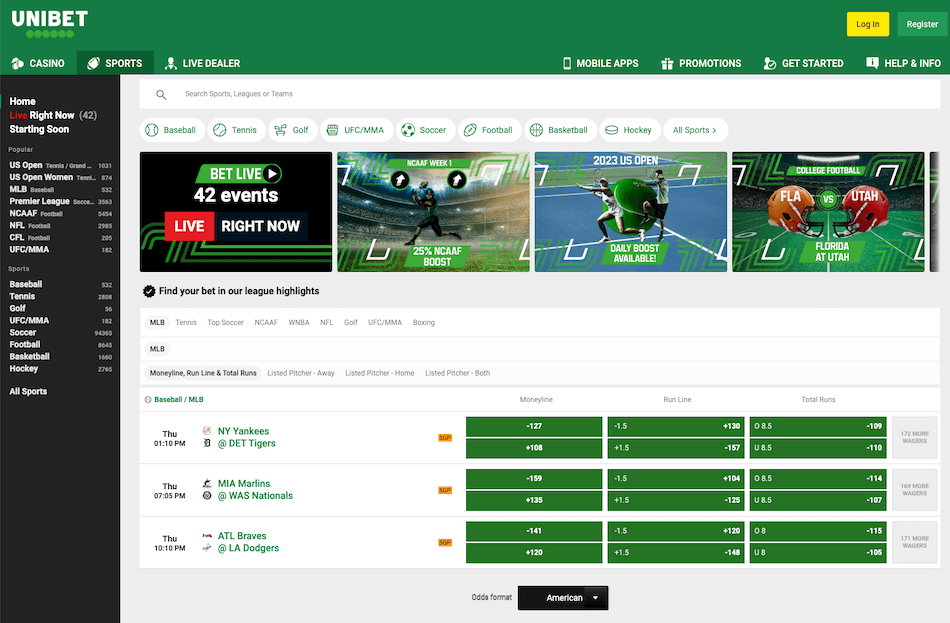Expand the All Sports filter dropdown
950x623 pixels.
tap(695, 129)
